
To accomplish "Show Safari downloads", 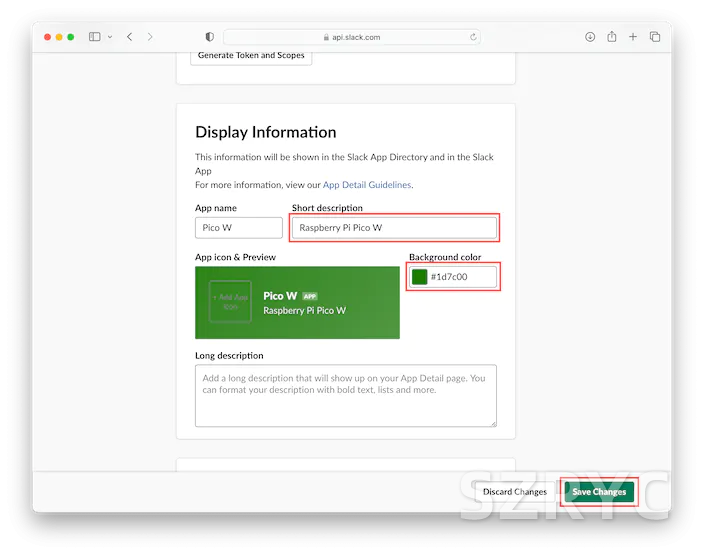I will pos(590,37).
